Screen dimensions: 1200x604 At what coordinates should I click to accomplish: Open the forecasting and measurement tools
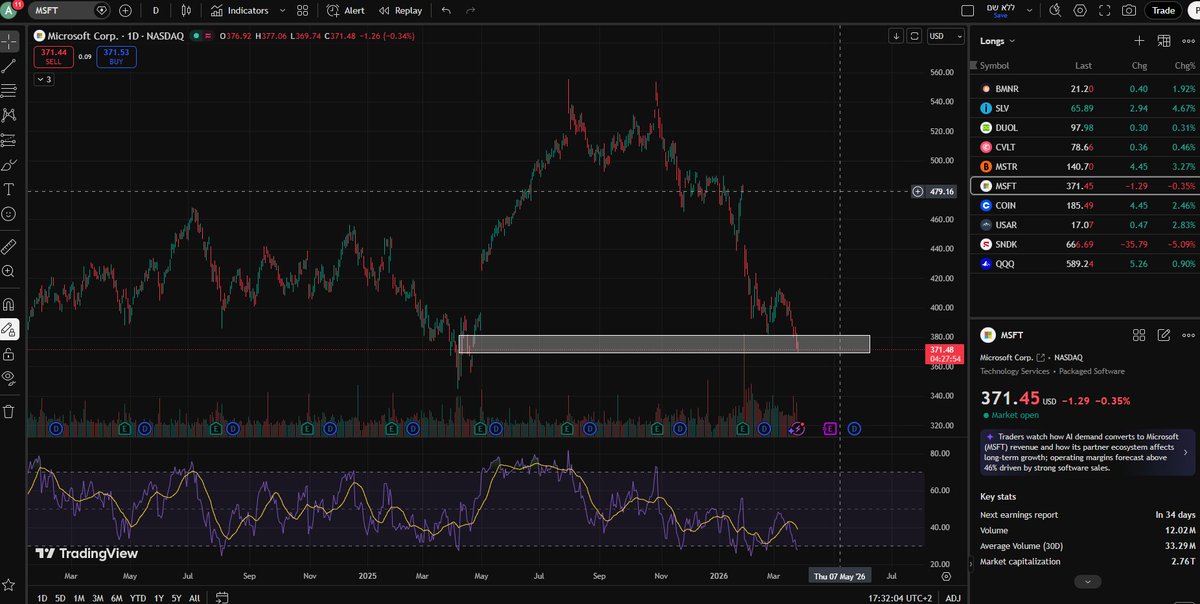pos(9,140)
